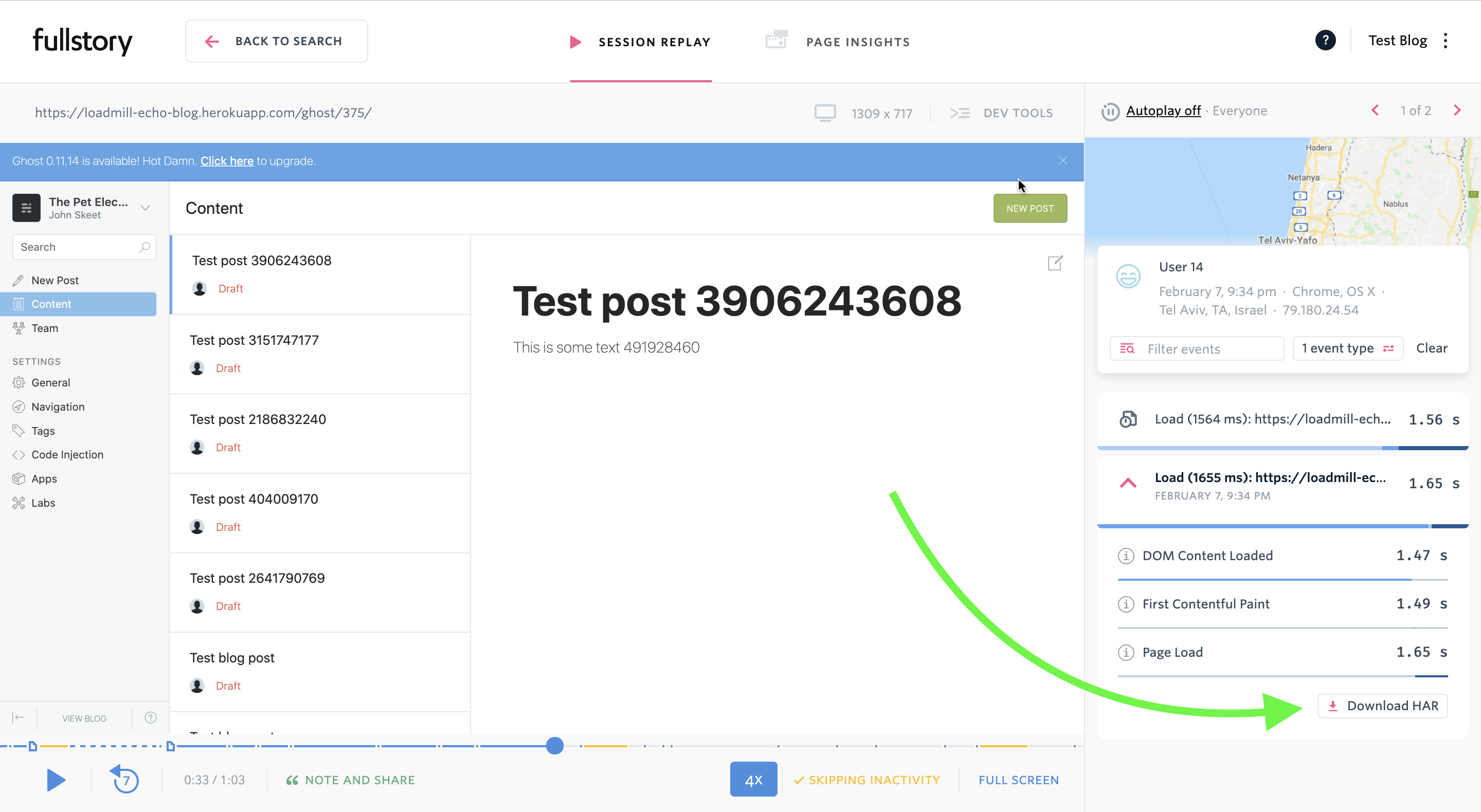Click User 14 smiley avatar
1481x812 pixels.
tap(1128, 276)
